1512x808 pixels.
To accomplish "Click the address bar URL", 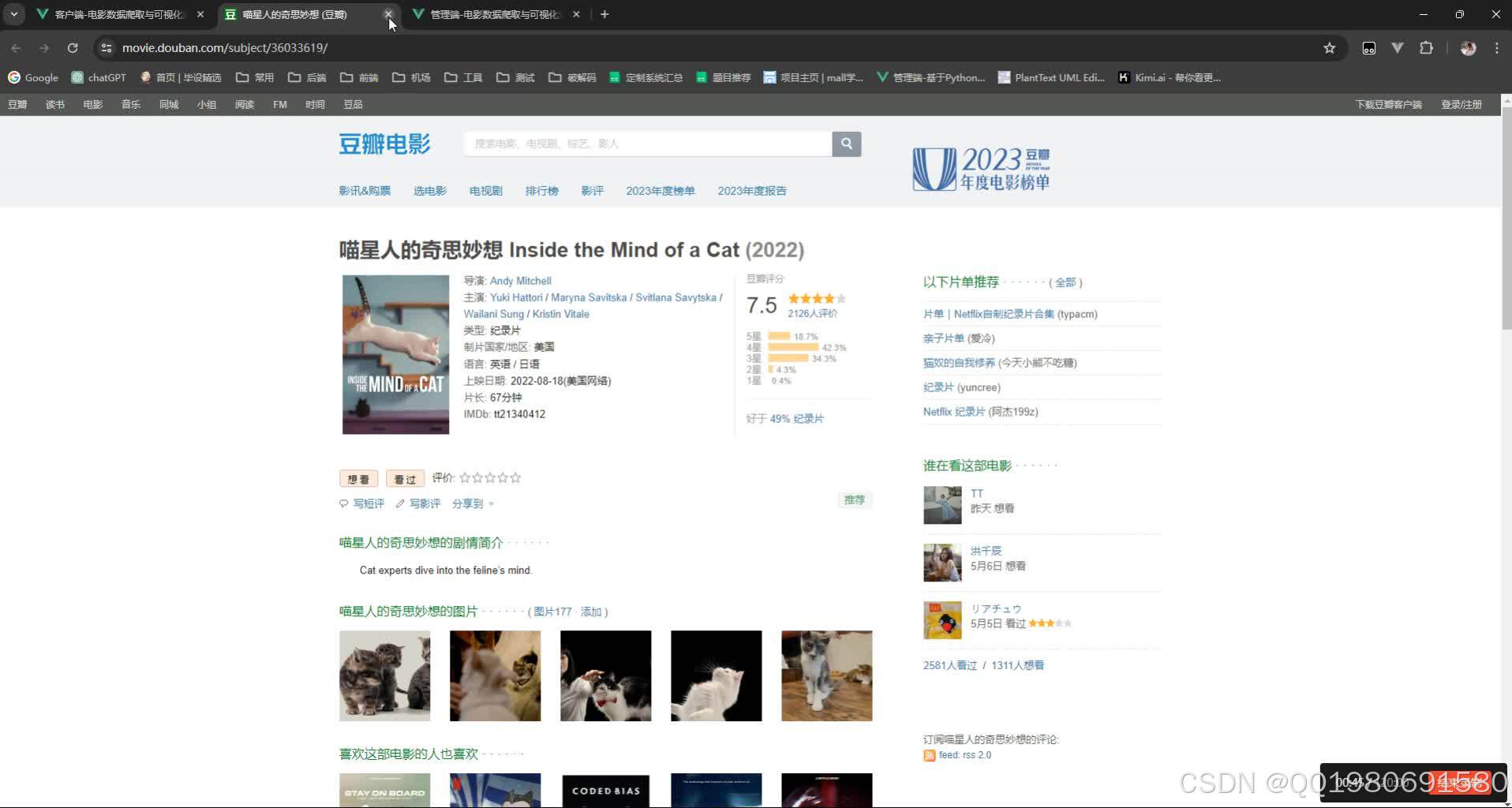I will (x=225, y=48).
